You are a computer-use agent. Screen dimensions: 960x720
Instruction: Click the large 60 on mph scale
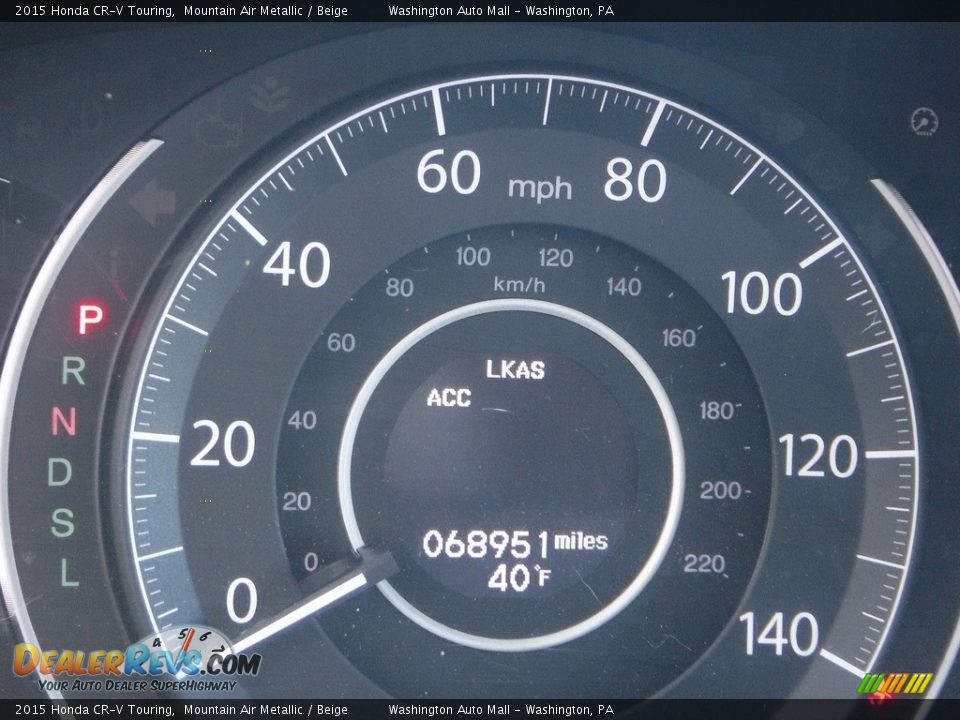[x=449, y=172]
